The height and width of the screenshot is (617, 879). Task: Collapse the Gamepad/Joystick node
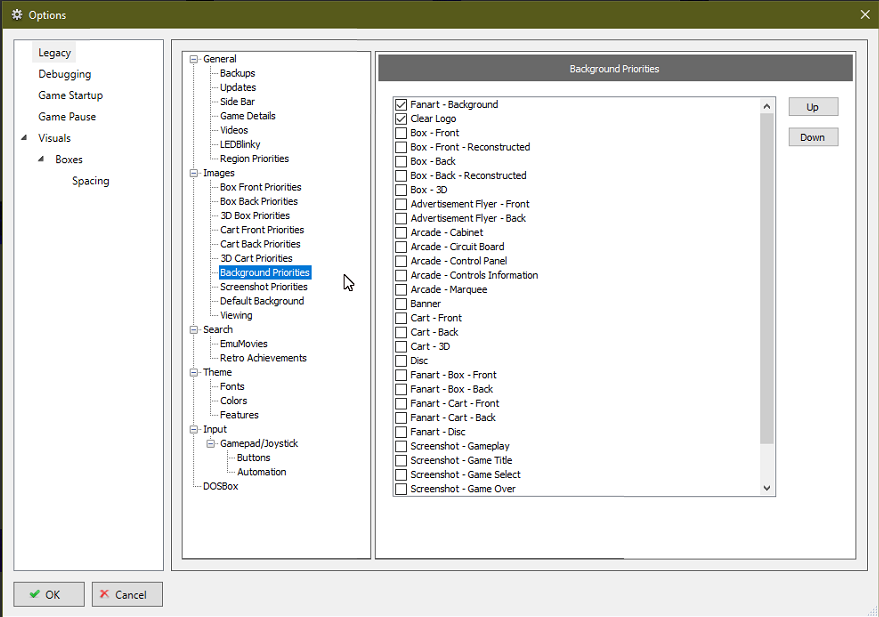211,444
